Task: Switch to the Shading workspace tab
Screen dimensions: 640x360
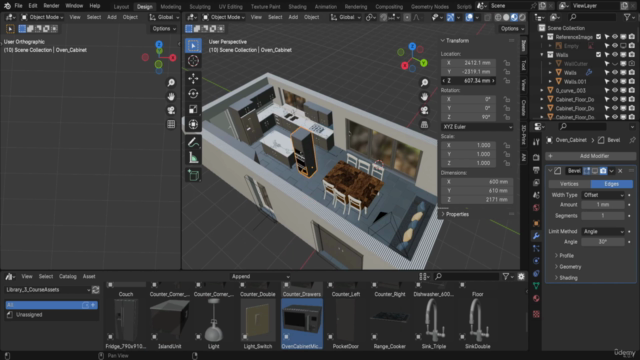Action: [297, 7]
